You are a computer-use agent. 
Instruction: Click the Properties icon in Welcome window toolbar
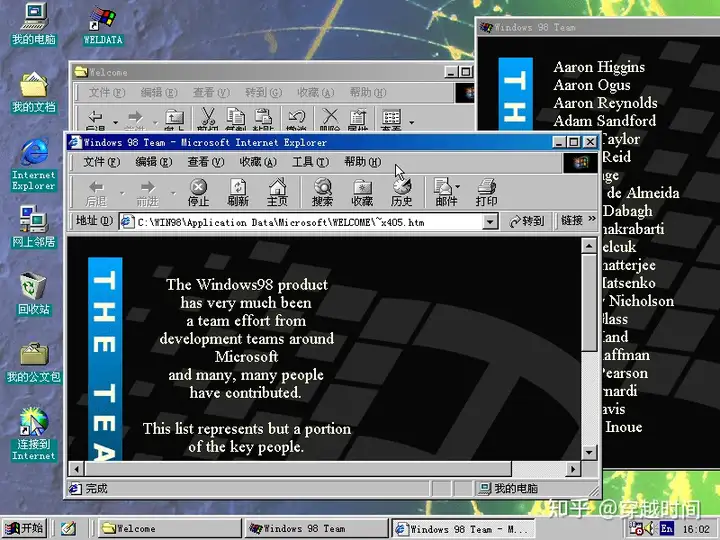[x=358, y=119]
